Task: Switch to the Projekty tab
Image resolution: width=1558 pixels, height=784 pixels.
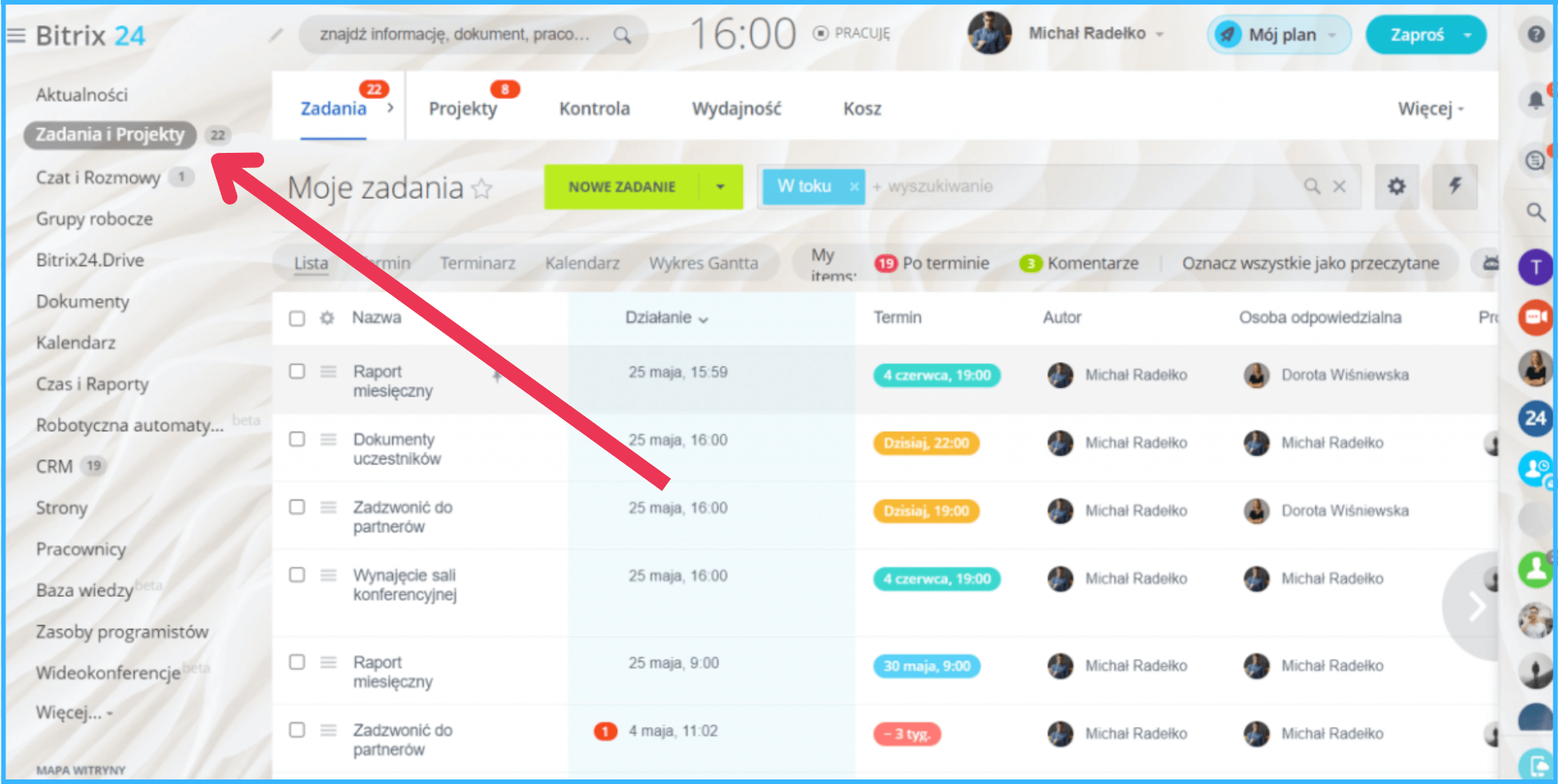Action: point(463,109)
